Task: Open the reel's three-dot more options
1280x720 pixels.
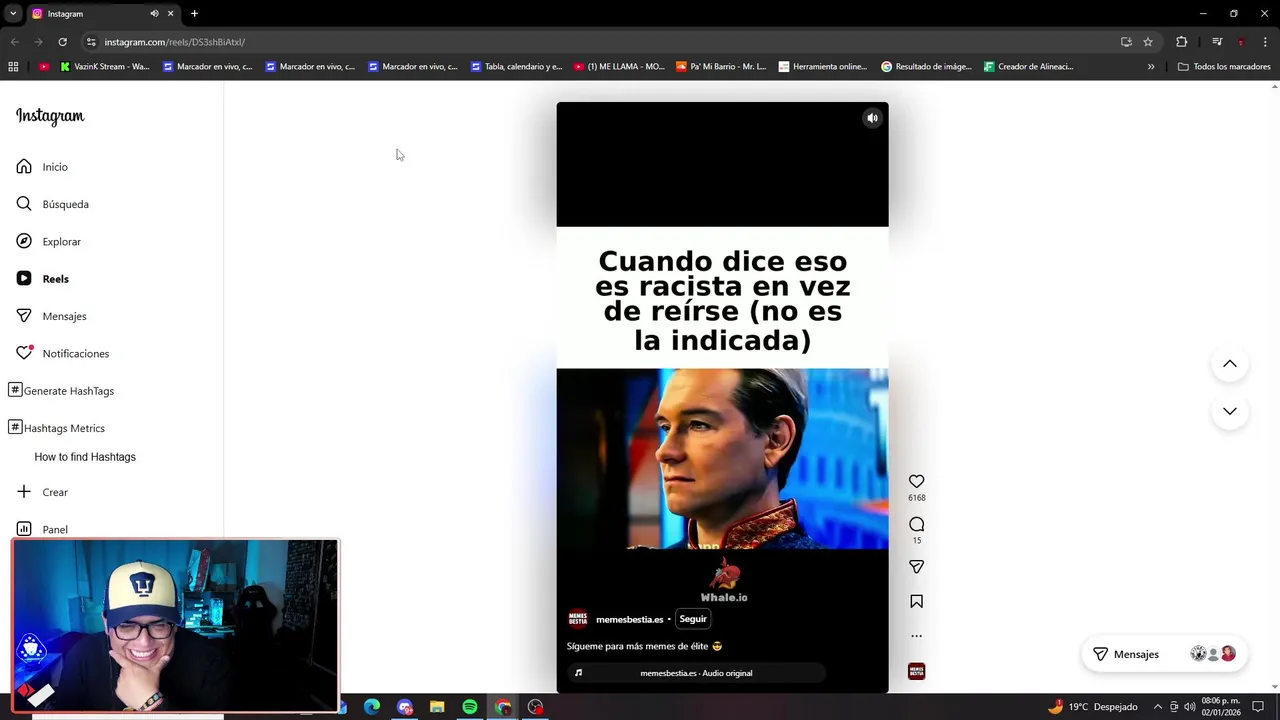Action: [916, 636]
